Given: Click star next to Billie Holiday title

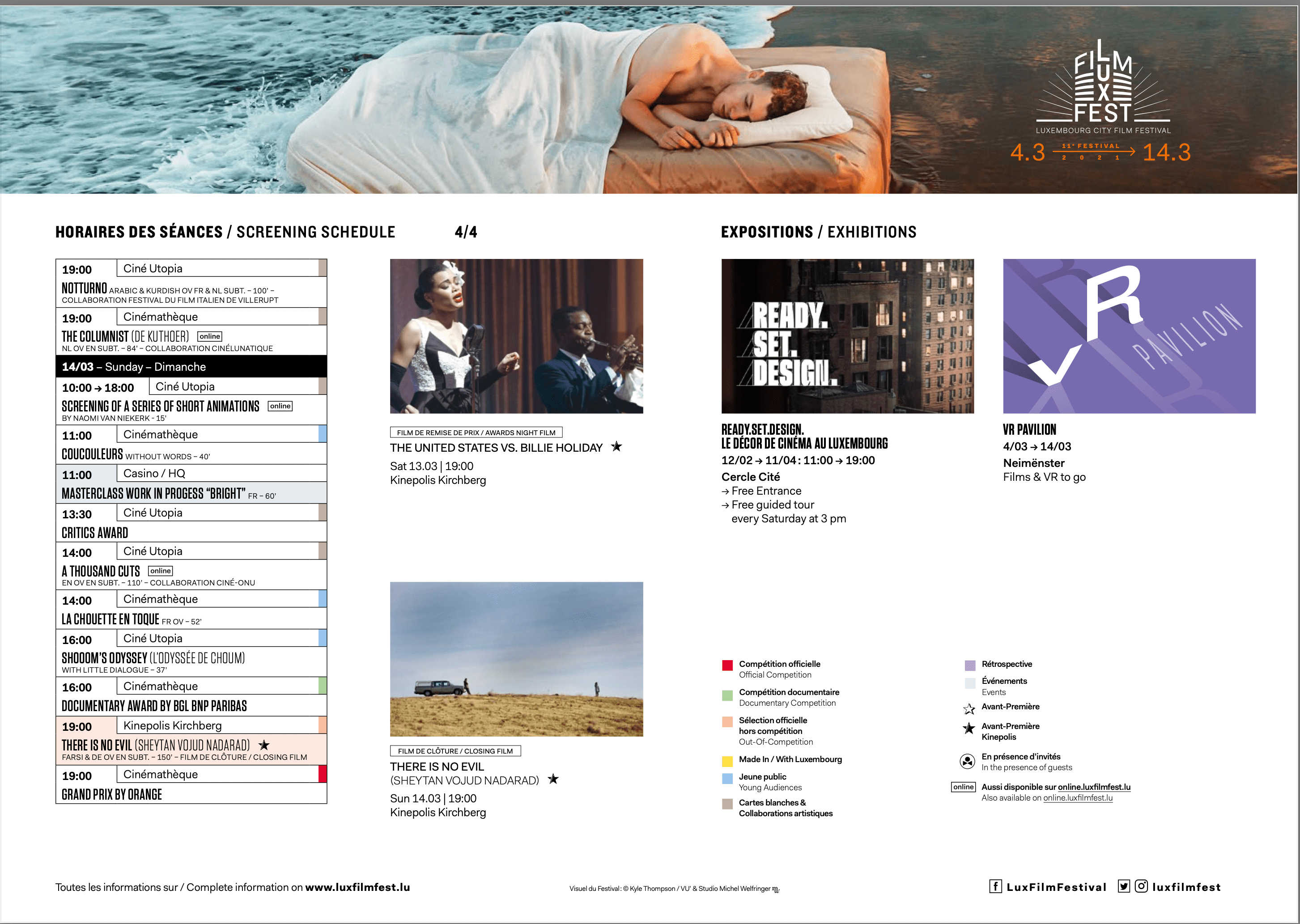Looking at the screenshot, I should pyautogui.click(x=616, y=447).
